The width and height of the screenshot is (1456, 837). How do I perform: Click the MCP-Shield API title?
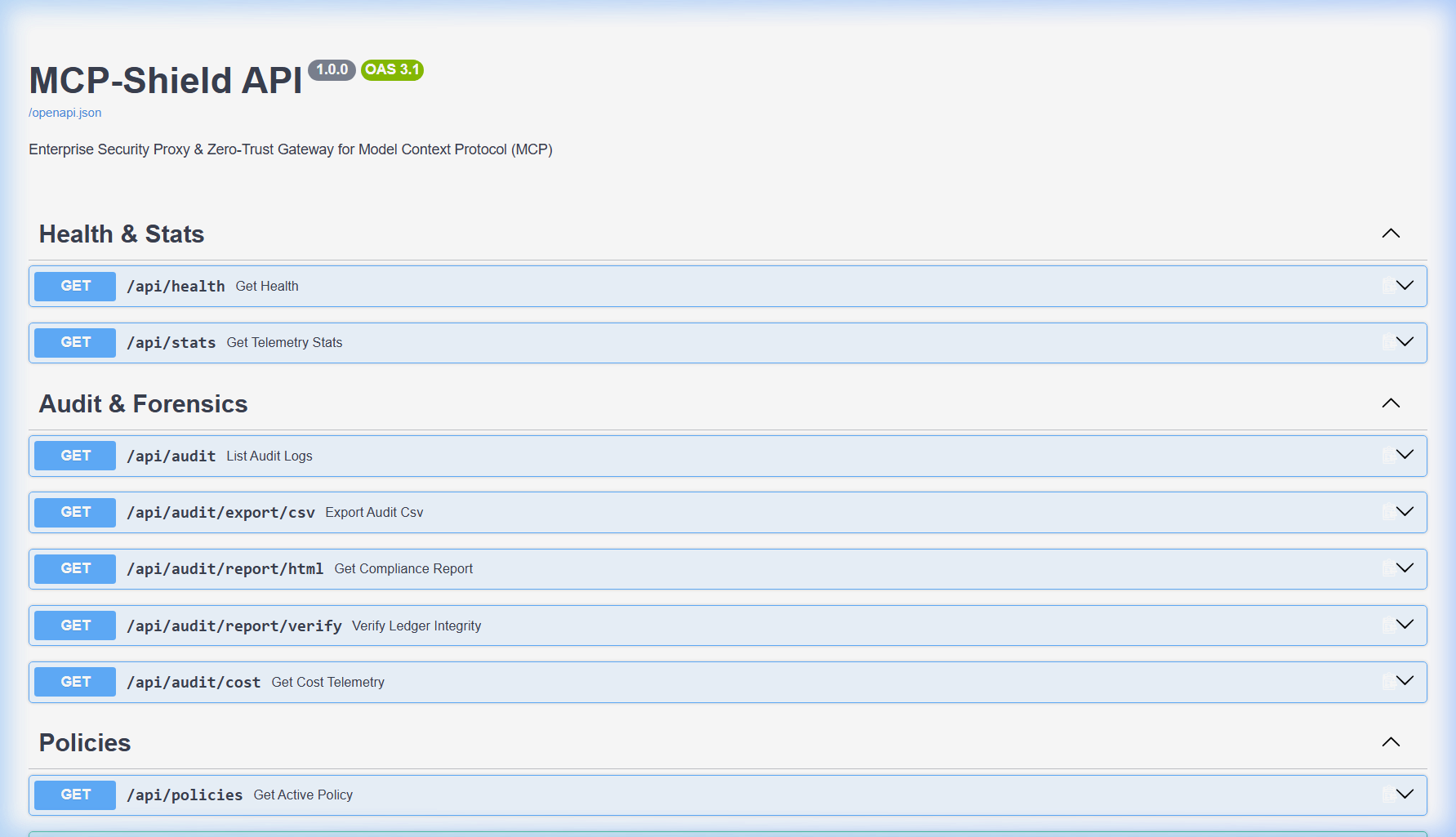pyautogui.click(x=166, y=81)
